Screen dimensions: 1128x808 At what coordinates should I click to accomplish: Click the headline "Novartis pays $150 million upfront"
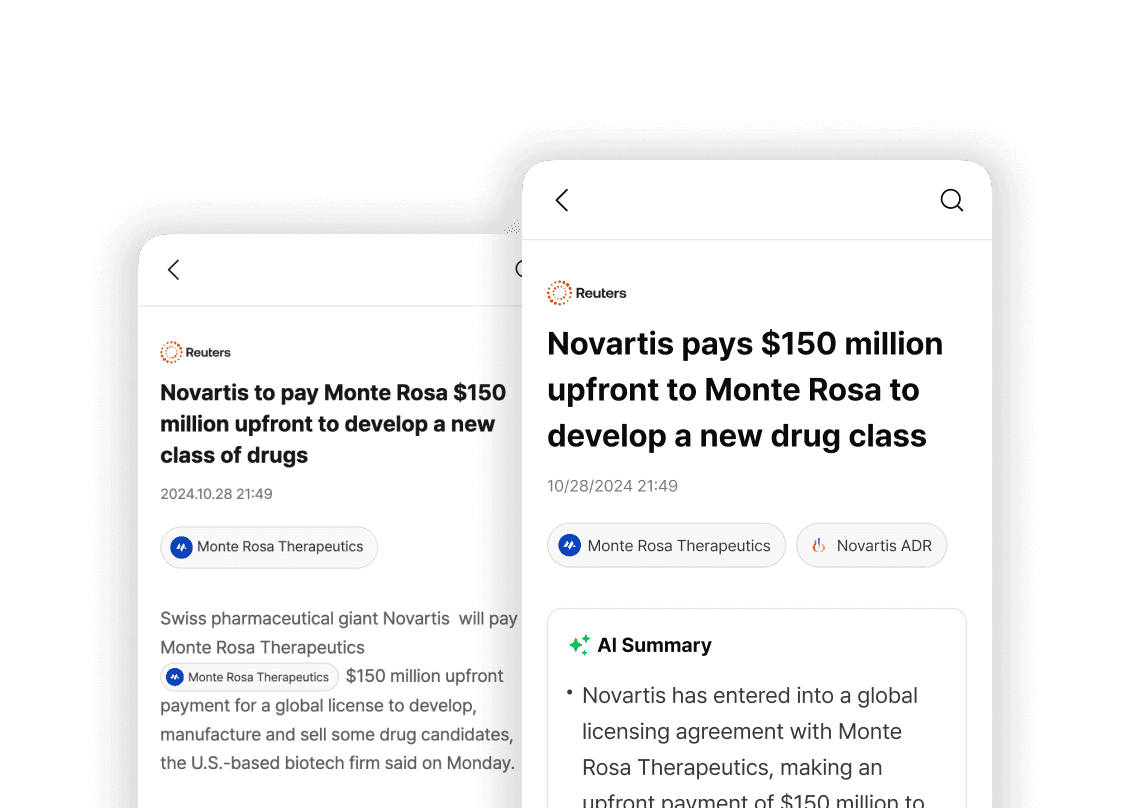coord(744,389)
